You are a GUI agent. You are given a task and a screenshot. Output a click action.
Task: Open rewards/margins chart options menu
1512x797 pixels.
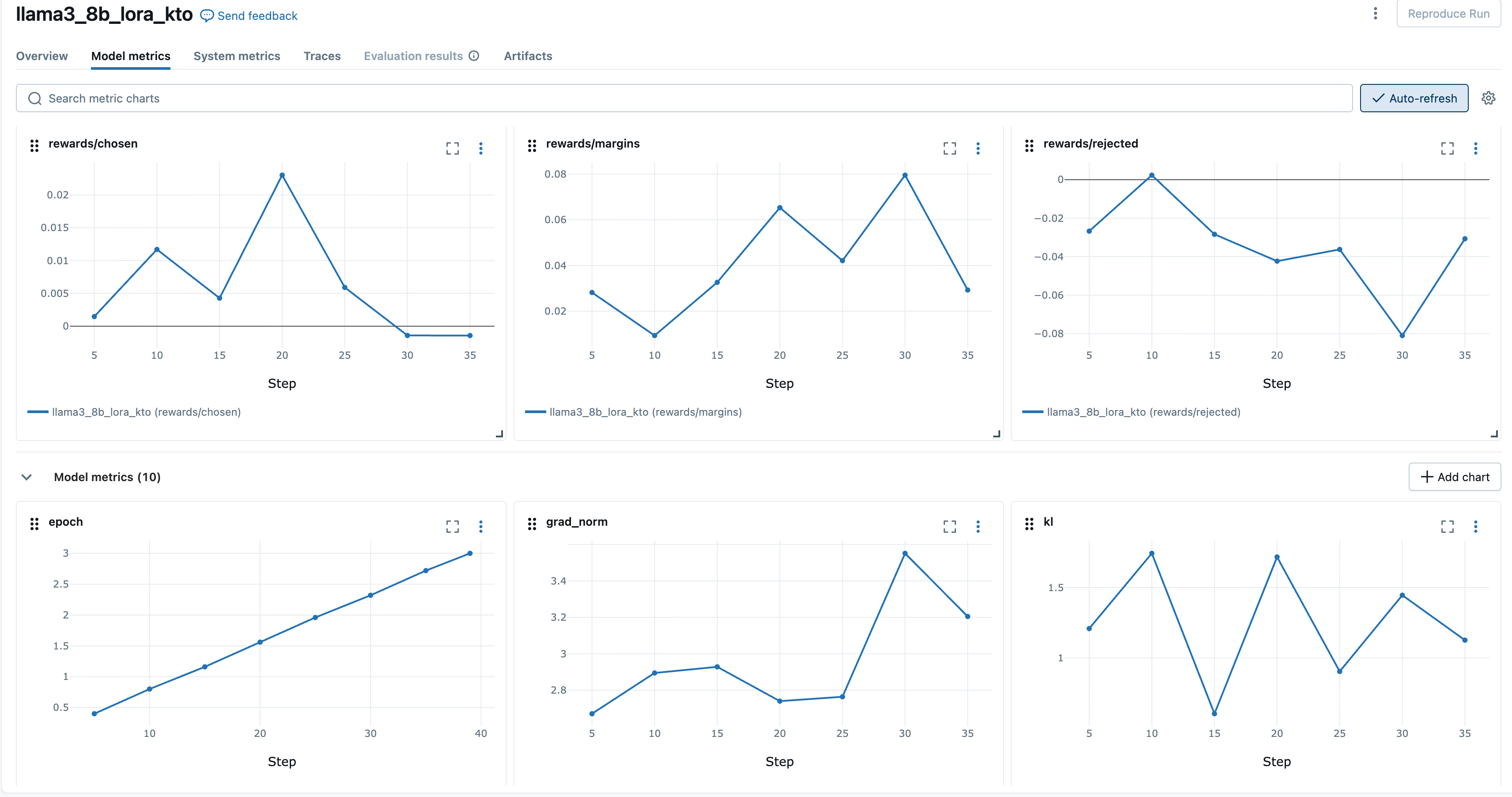(x=978, y=148)
